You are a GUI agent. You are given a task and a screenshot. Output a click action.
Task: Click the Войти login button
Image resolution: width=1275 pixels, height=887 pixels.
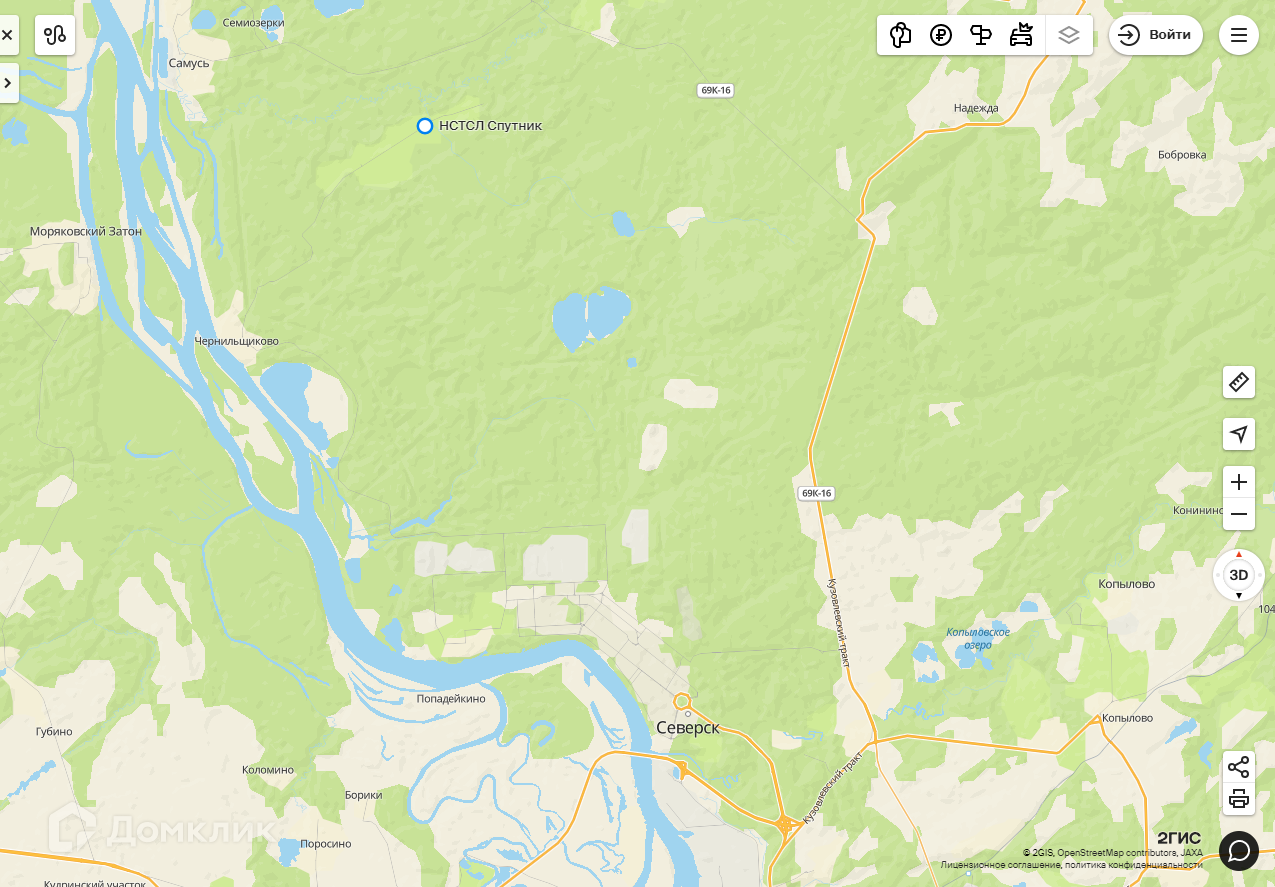click(1156, 35)
